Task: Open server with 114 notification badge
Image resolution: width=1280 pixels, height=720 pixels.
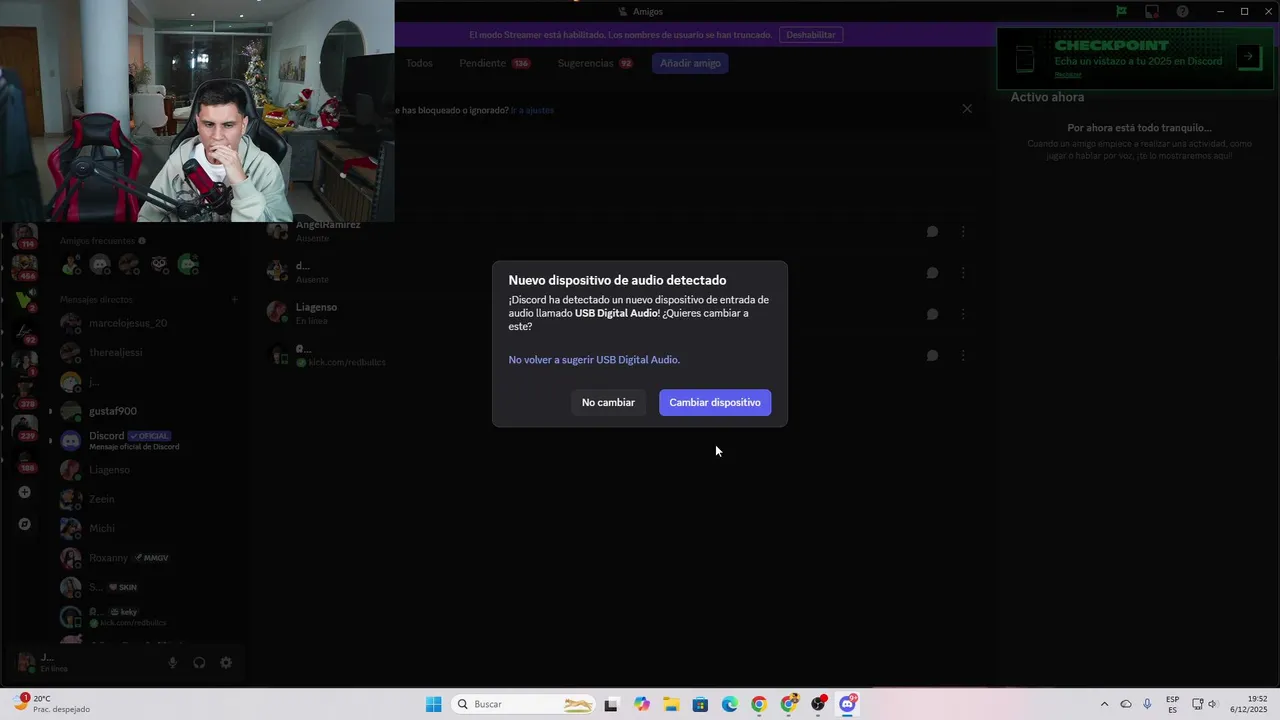Action: click(24, 236)
